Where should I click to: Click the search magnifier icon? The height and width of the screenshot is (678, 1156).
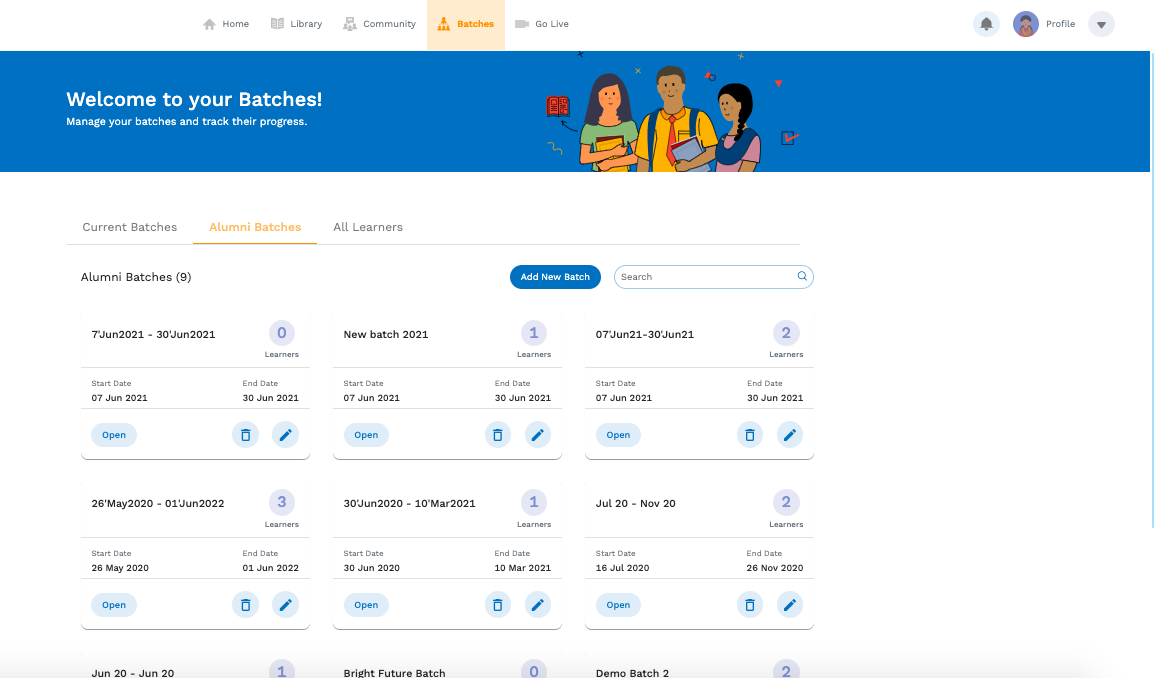pos(802,277)
